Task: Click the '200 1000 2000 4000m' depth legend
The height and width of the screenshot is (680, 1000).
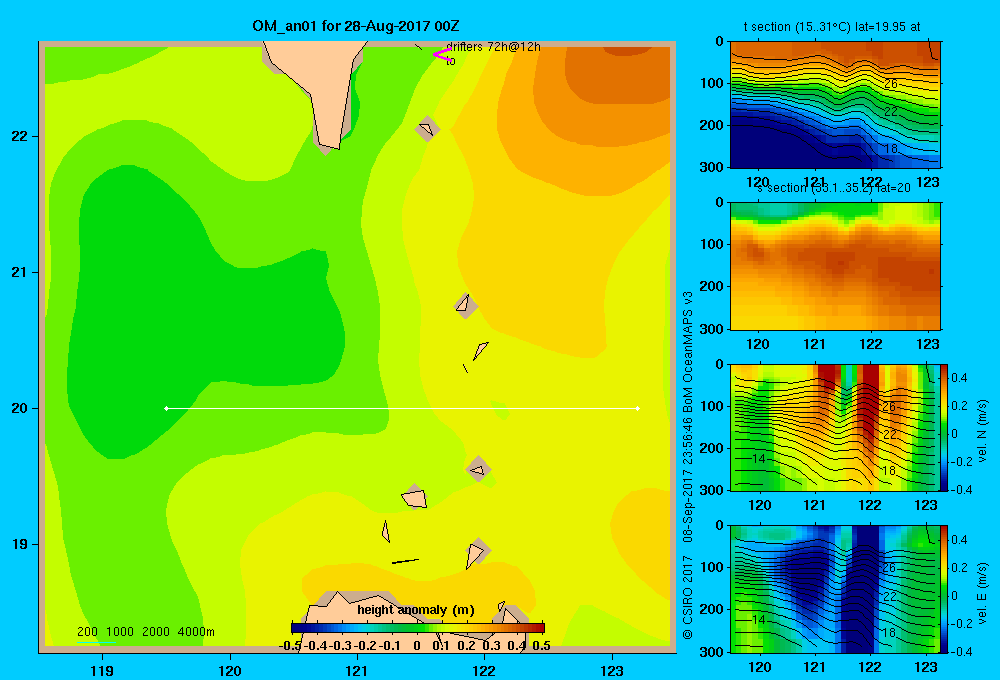Action: 145,632
